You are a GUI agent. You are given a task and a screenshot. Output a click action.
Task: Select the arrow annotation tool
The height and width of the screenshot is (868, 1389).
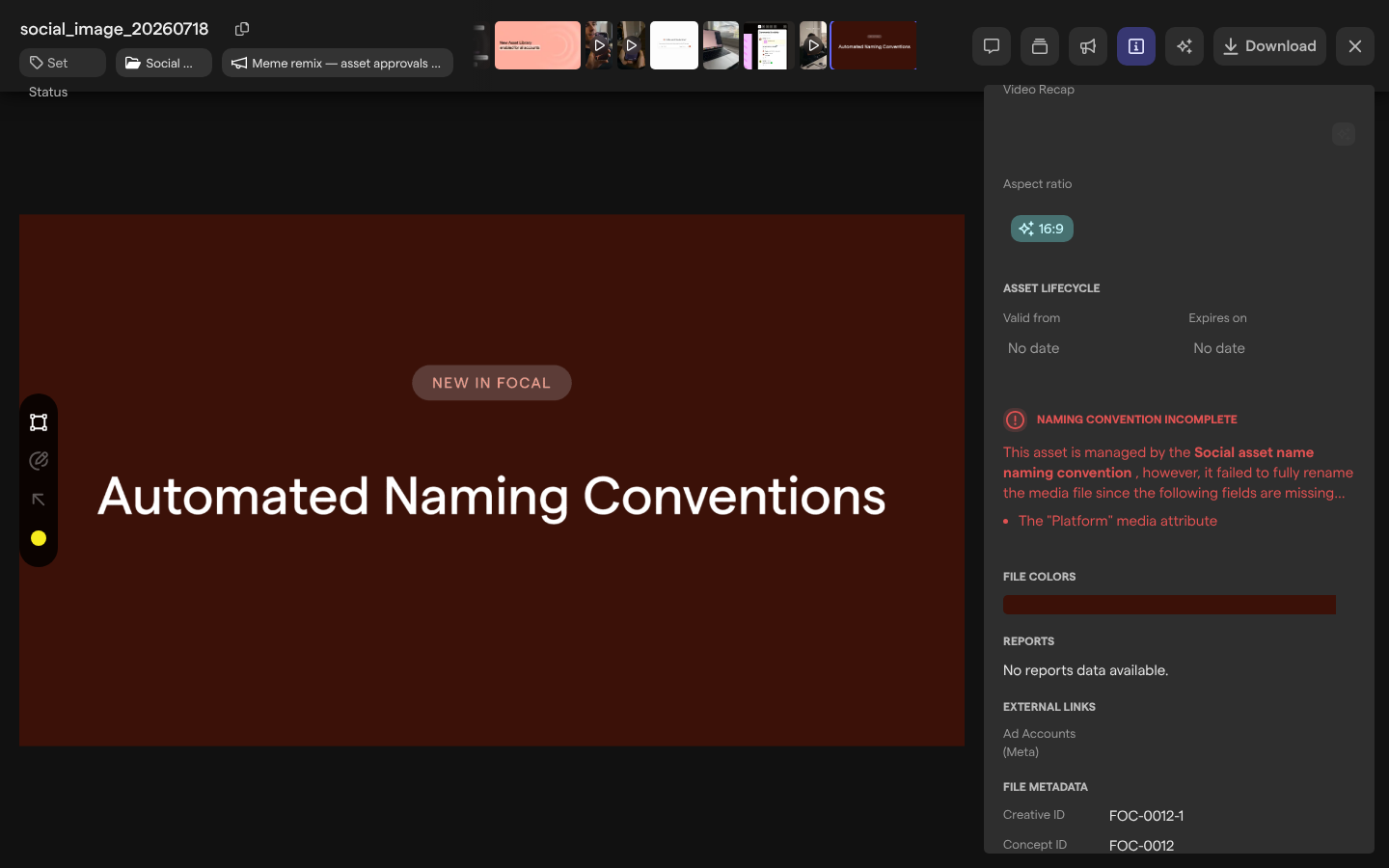[39, 500]
